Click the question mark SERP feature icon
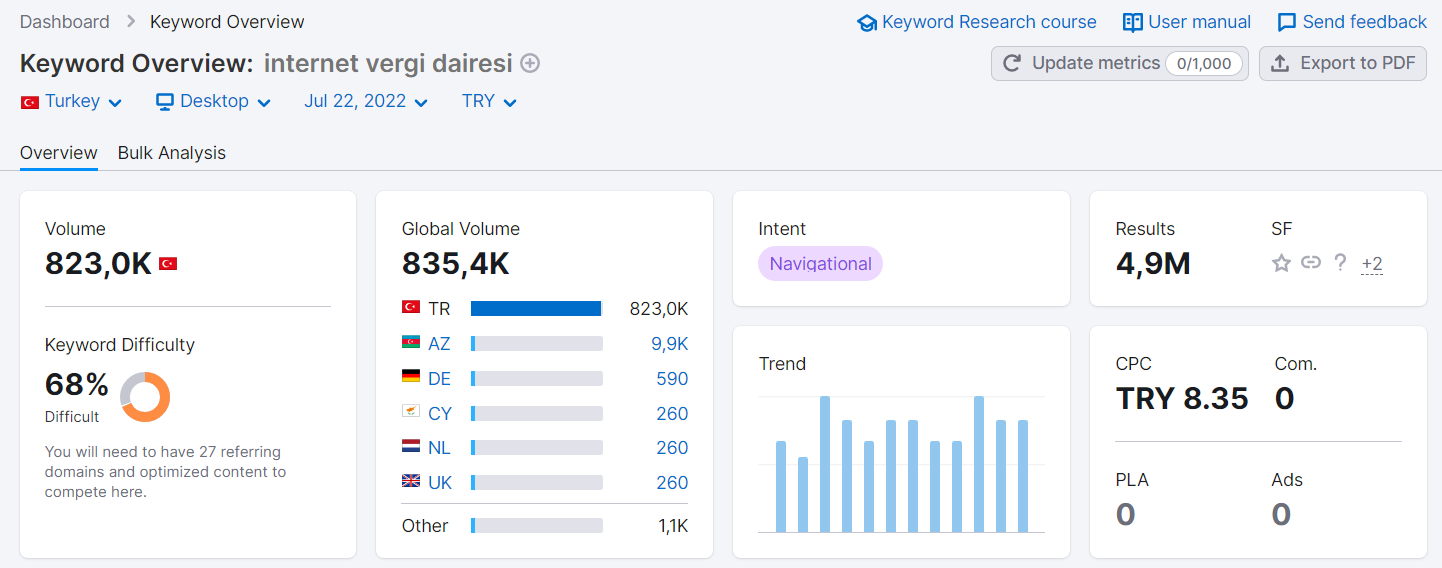This screenshot has width=1442, height=568. click(1340, 263)
